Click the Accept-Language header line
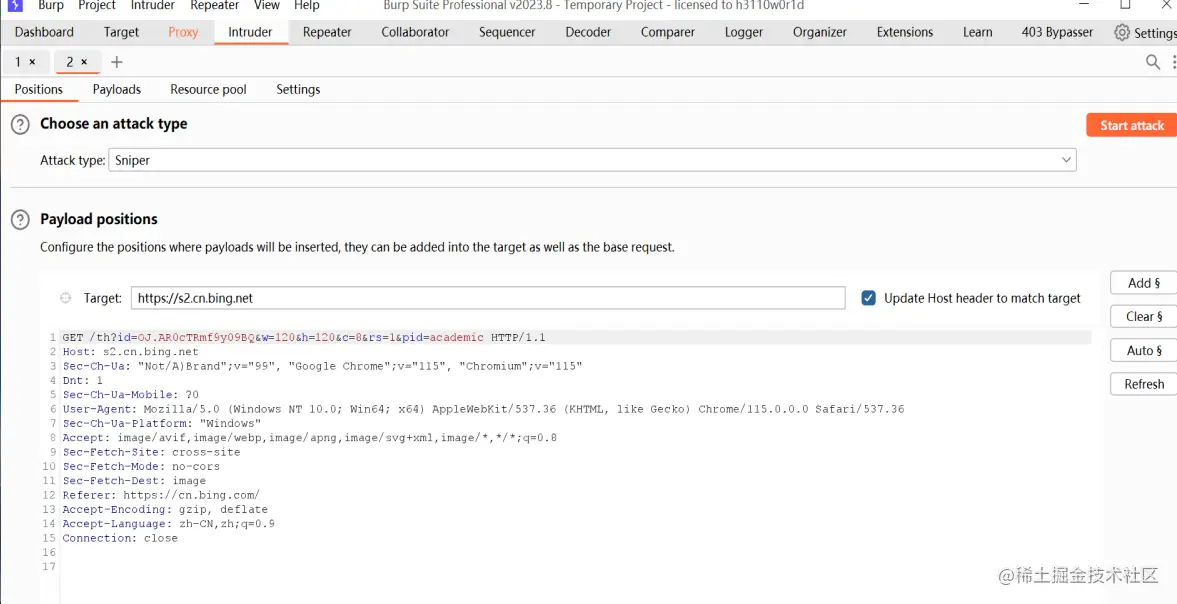Screen dimensions: 1177x604 click(169, 523)
